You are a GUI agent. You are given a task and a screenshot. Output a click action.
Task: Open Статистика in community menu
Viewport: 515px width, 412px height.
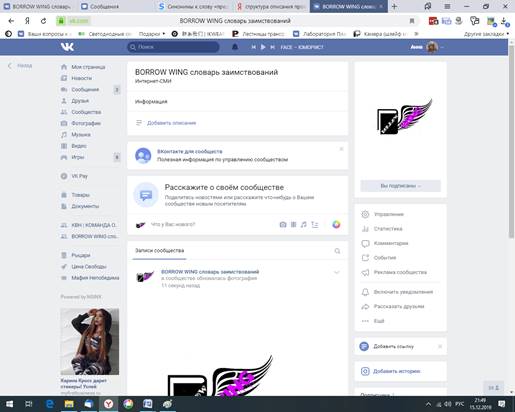pyautogui.click(x=388, y=229)
